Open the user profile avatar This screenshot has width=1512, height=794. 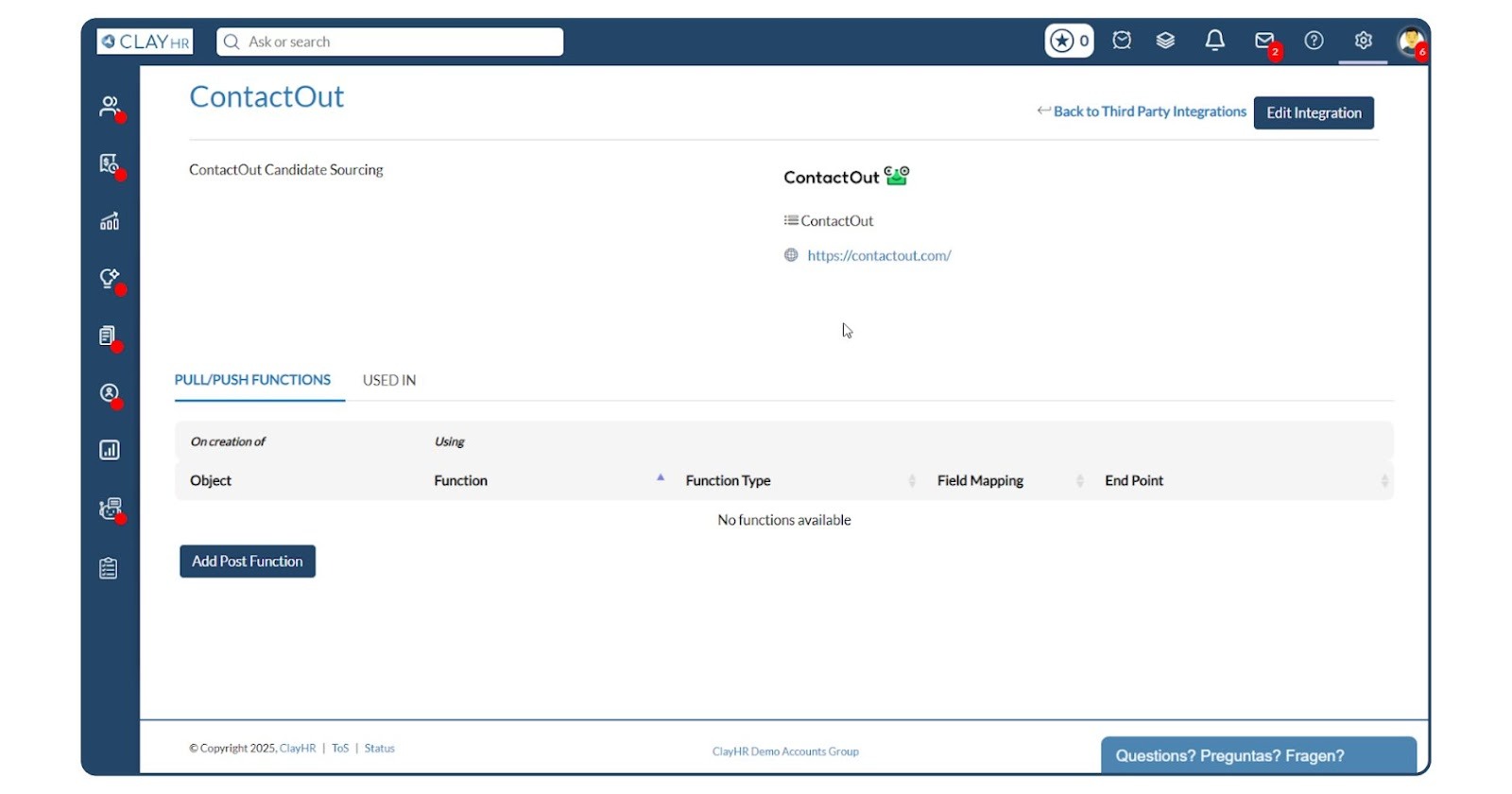tap(1411, 42)
